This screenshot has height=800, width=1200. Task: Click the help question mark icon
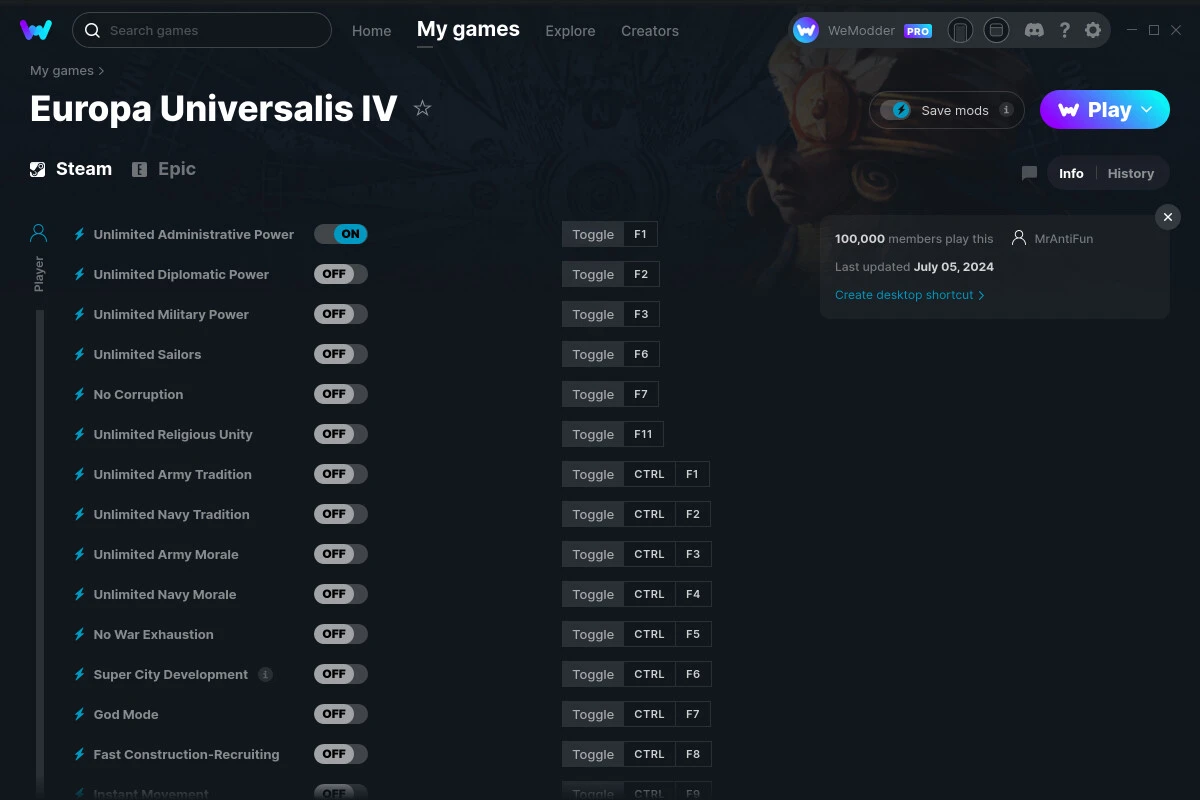pyautogui.click(x=1064, y=30)
